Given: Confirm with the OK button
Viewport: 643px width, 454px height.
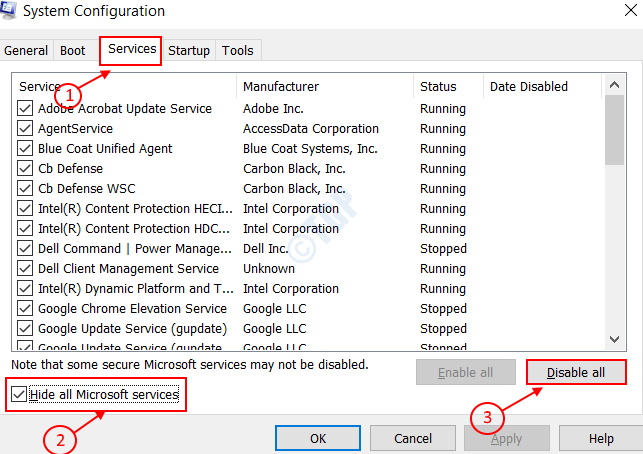Looking at the screenshot, I should pyautogui.click(x=318, y=438).
